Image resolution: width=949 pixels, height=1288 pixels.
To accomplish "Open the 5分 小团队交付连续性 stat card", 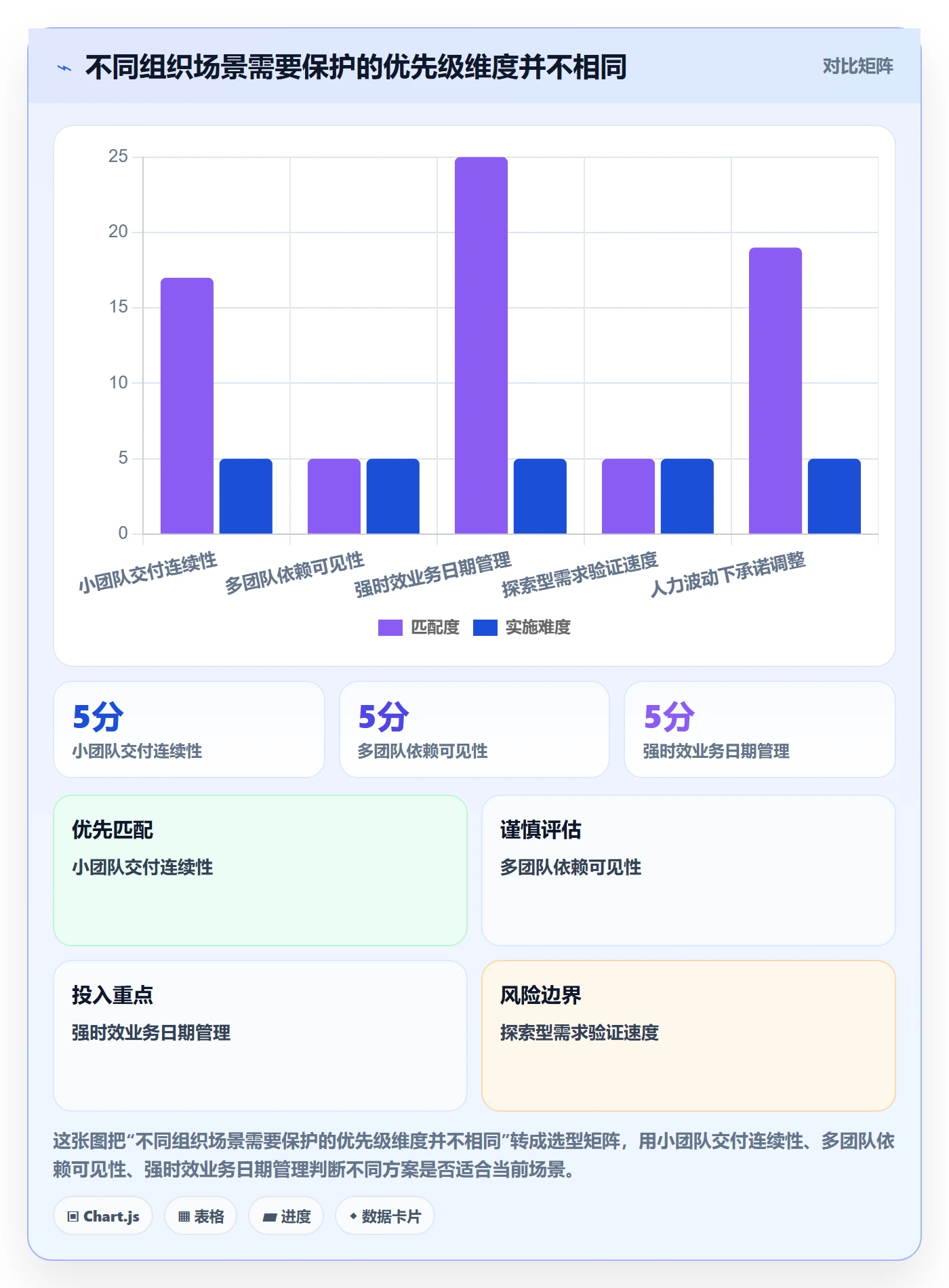I will click(189, 729).
